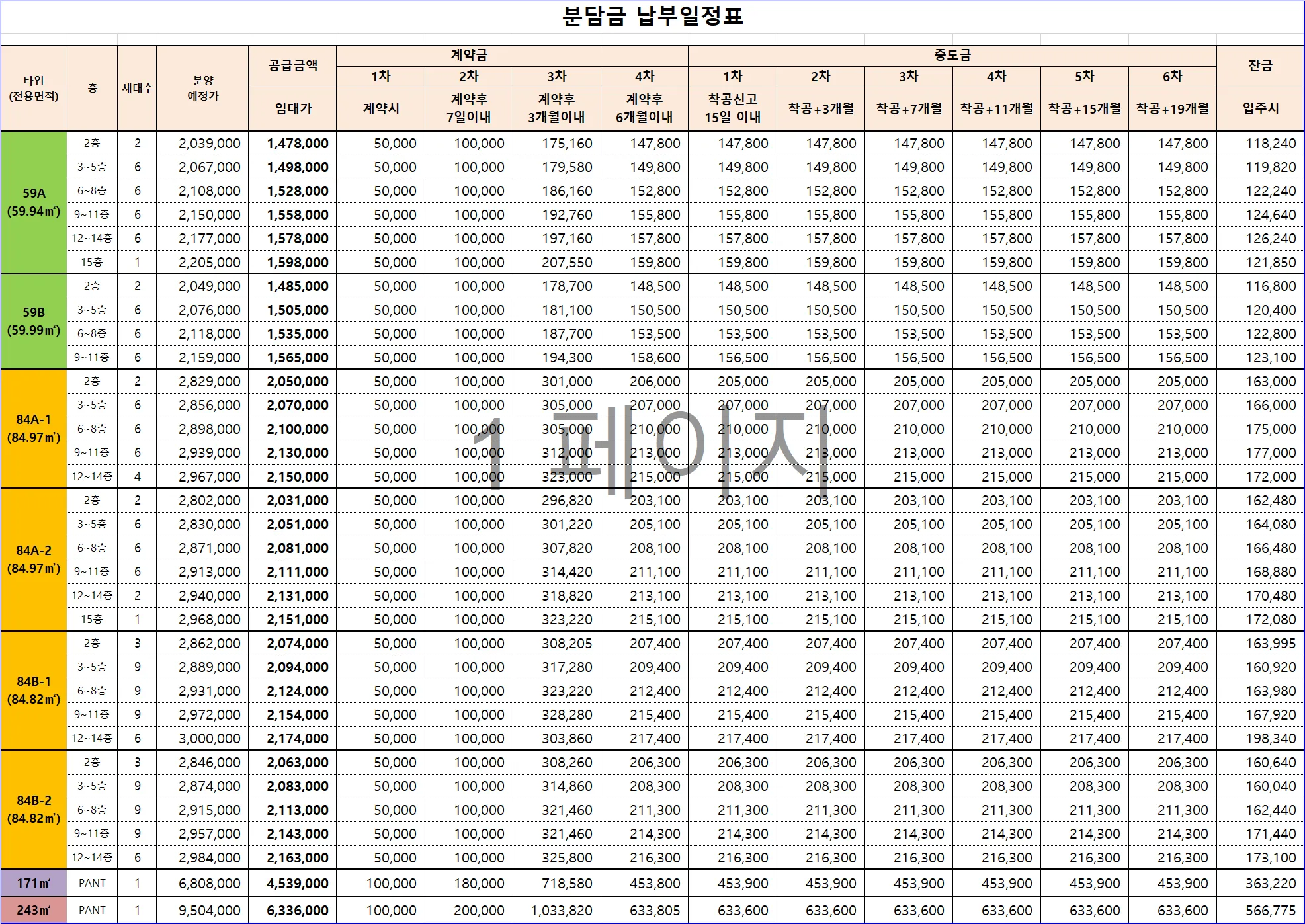Click the 84A-2 orange type cell
This screenshot has width=1305, height=924.
(x=34, y=560)
